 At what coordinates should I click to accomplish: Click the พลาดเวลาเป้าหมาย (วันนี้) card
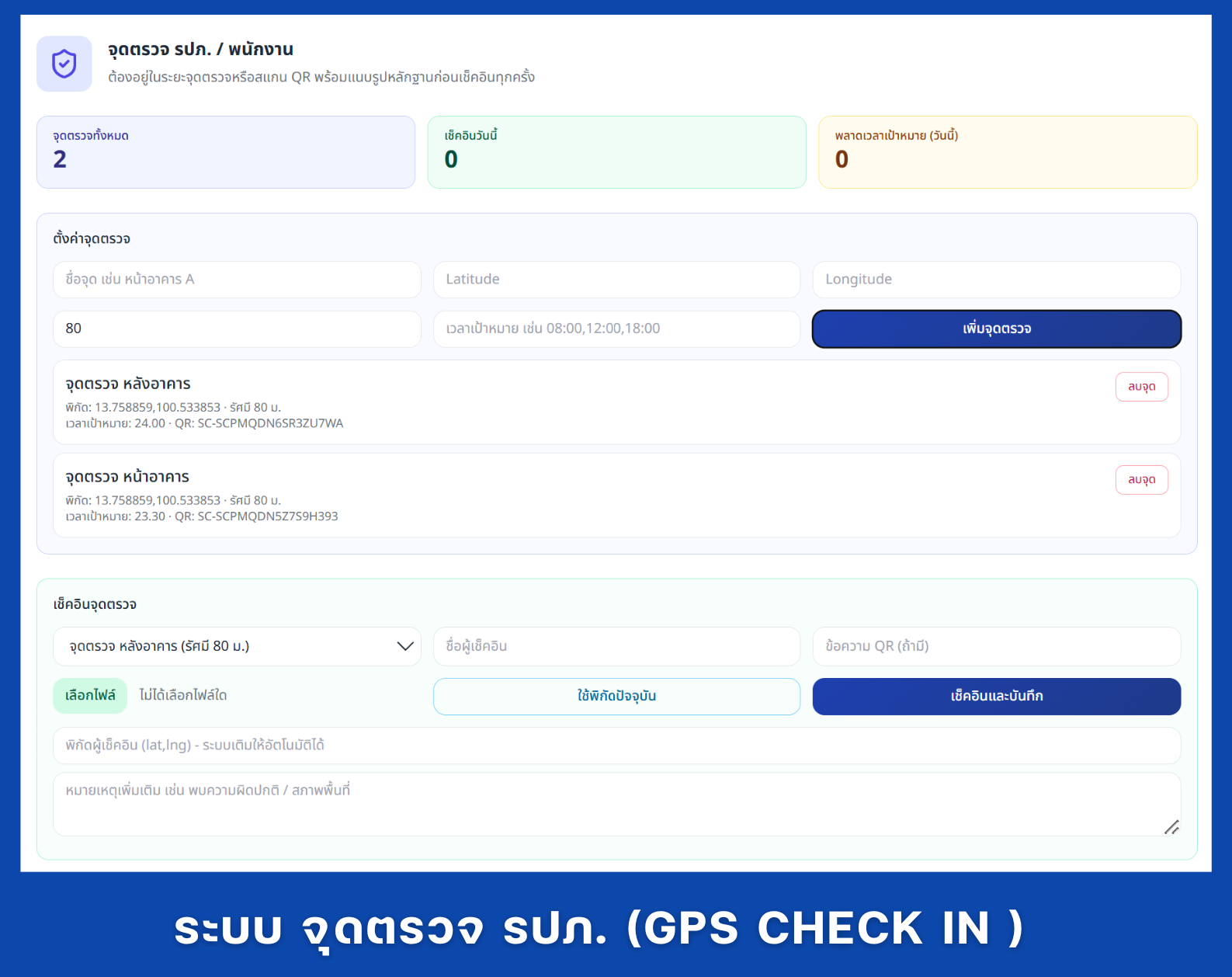tap(1008, 152)
